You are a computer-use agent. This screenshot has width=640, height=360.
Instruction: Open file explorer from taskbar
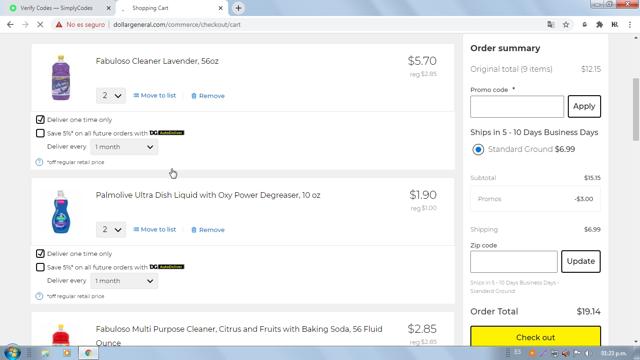[45, 353]
